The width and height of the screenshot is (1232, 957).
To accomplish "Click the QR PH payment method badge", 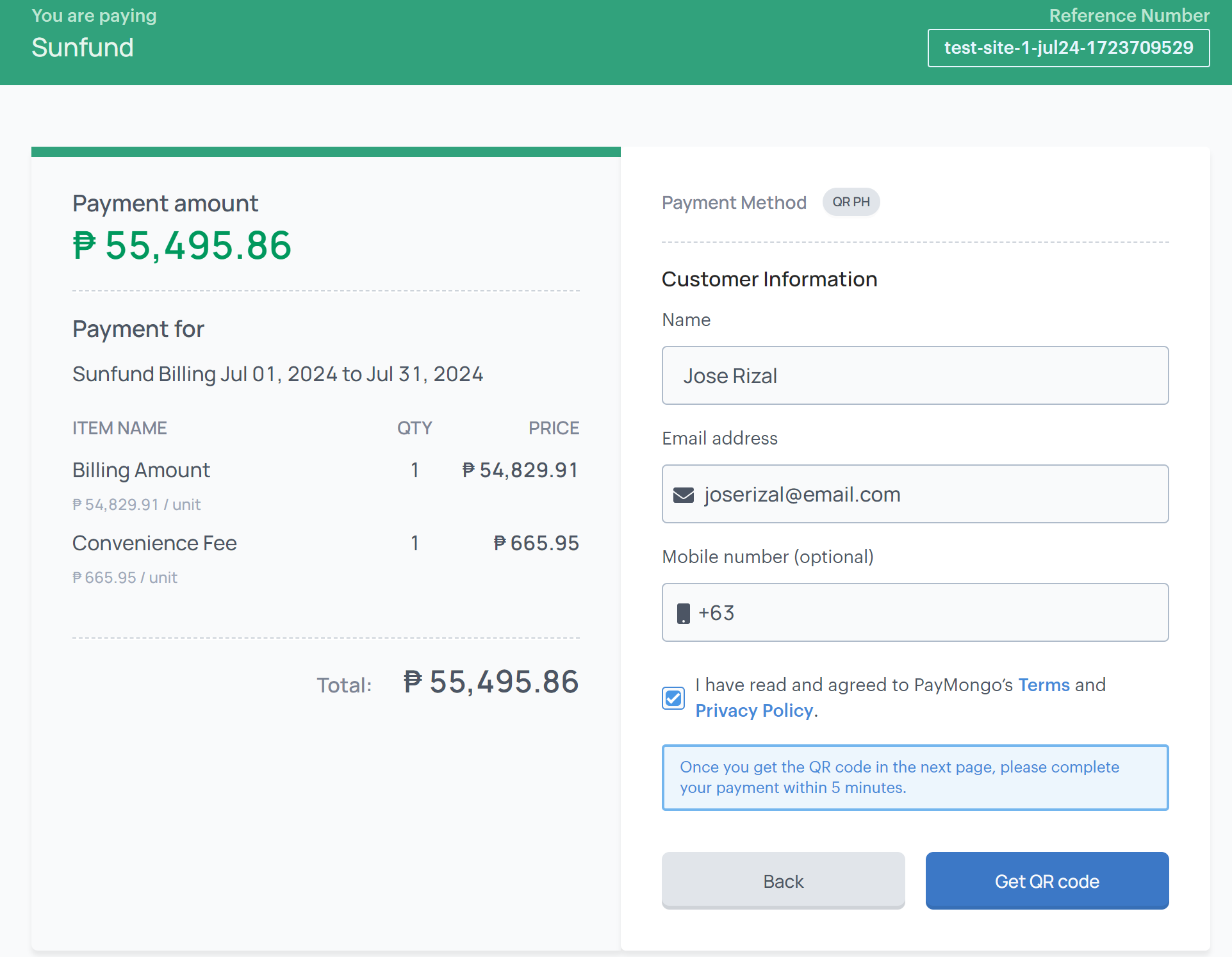I will pos(851,202).
